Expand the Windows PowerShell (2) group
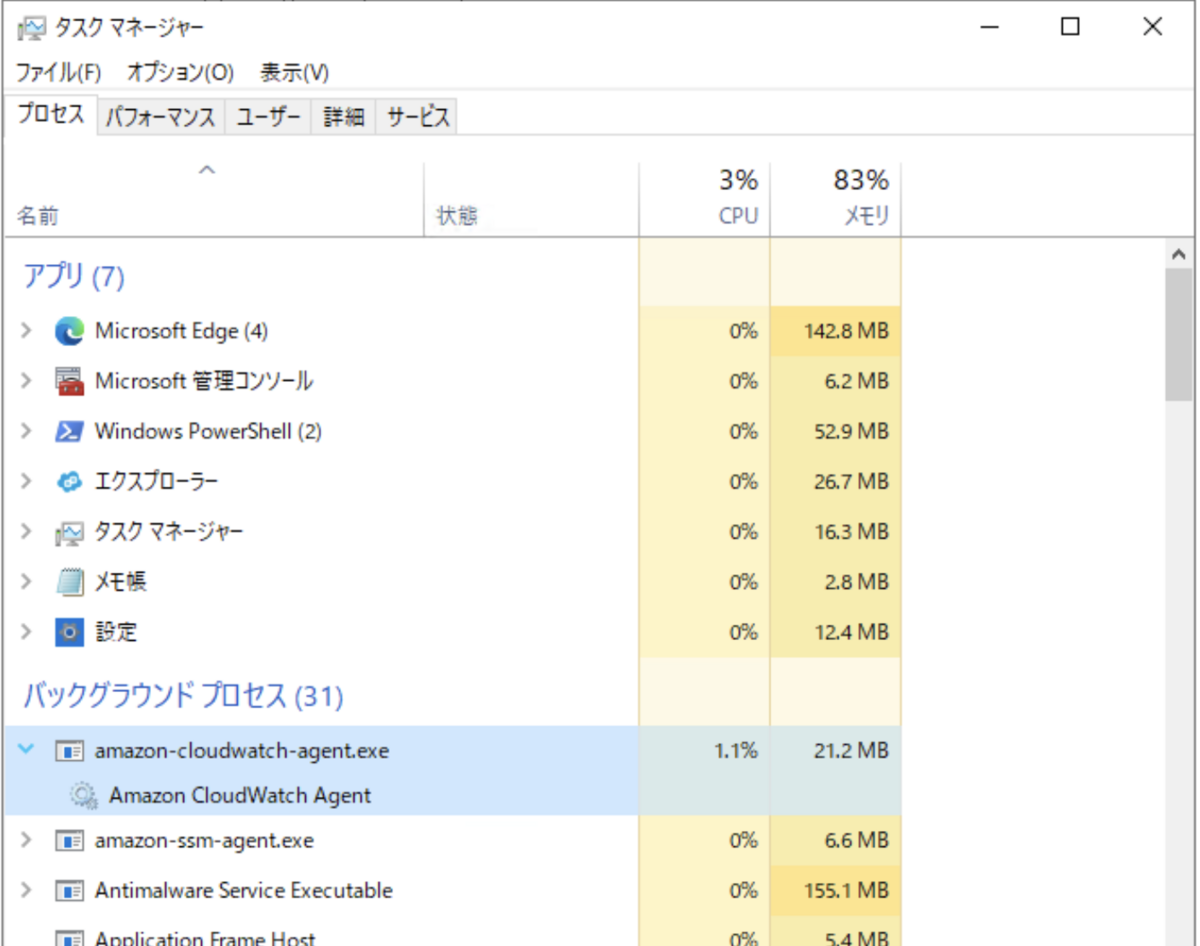Viewport: 1200px width, 946px height. point(26,432)
